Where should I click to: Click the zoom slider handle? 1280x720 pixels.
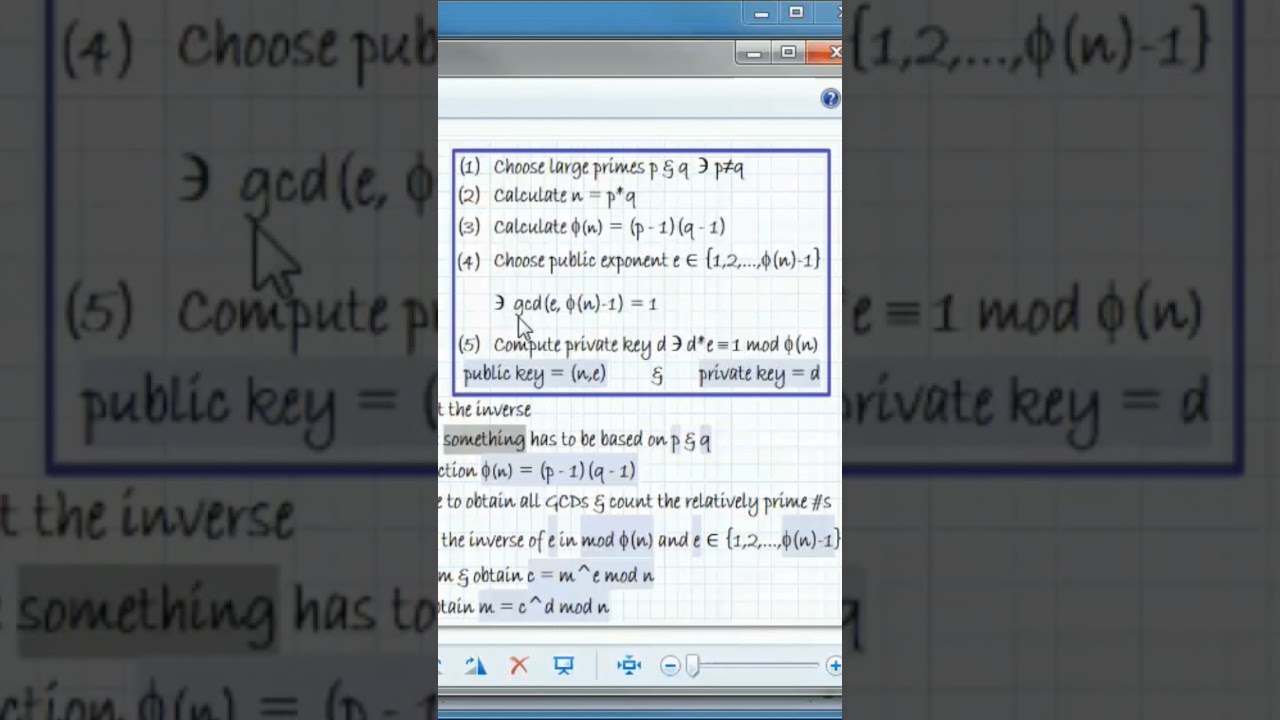click(x=692, y=666)
